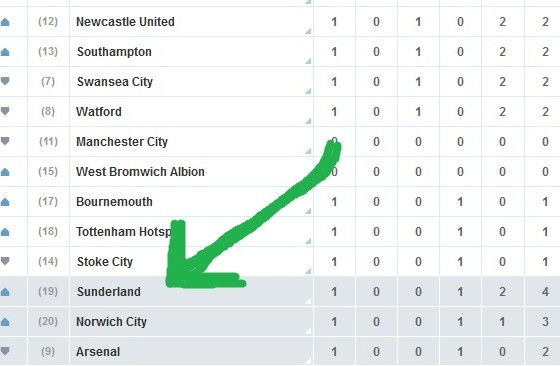Expand the Newcastle United row corner triangle
This screenshot has width=560, height=366.
pos(308,31)
